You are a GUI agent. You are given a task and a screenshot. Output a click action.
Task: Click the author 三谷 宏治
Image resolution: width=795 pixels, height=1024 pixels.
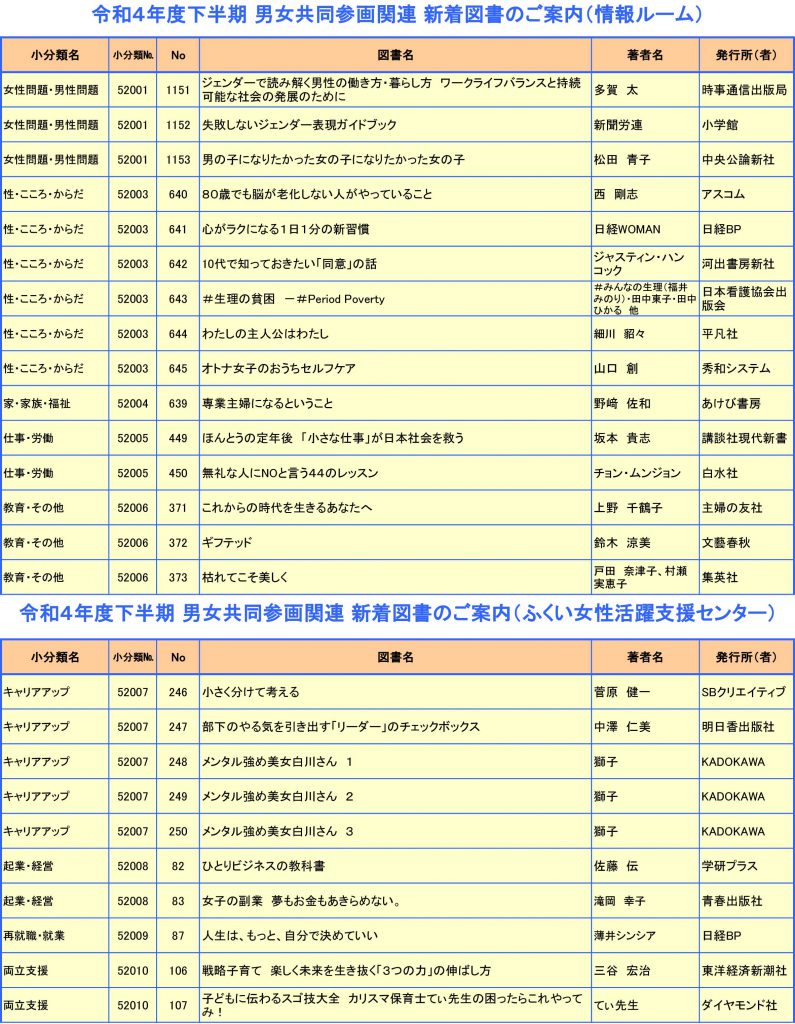point(622,970)
